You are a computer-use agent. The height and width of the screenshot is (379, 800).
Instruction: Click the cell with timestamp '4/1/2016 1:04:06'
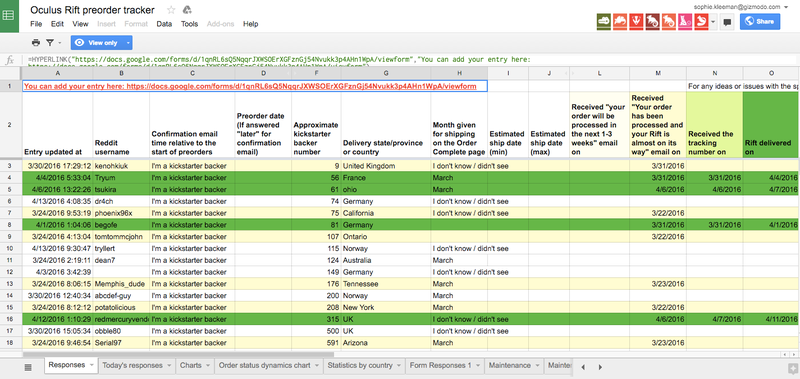tap(57, 224)
